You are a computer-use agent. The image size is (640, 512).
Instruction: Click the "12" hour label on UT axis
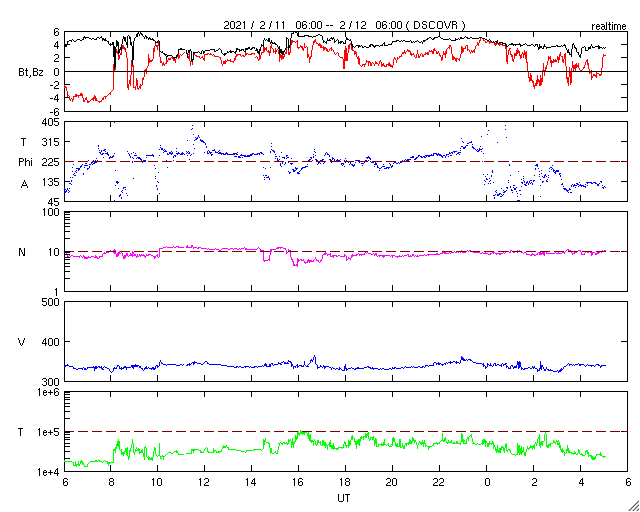coord(204,482)
